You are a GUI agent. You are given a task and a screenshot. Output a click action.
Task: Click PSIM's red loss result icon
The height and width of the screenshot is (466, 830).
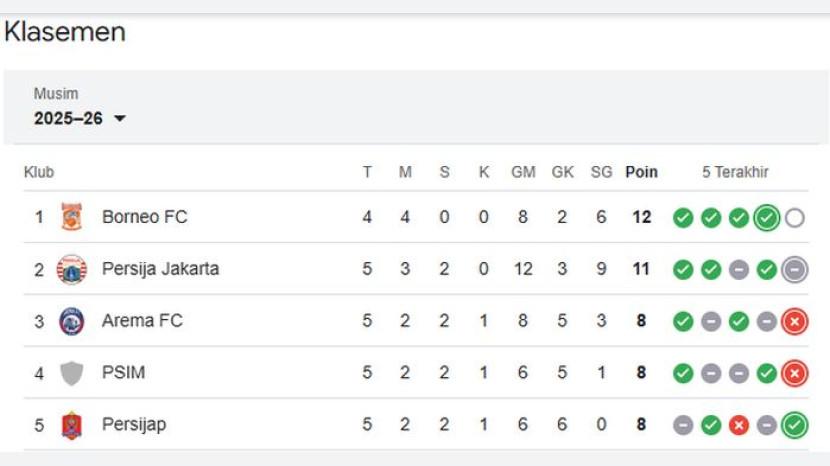coord(794,373)
